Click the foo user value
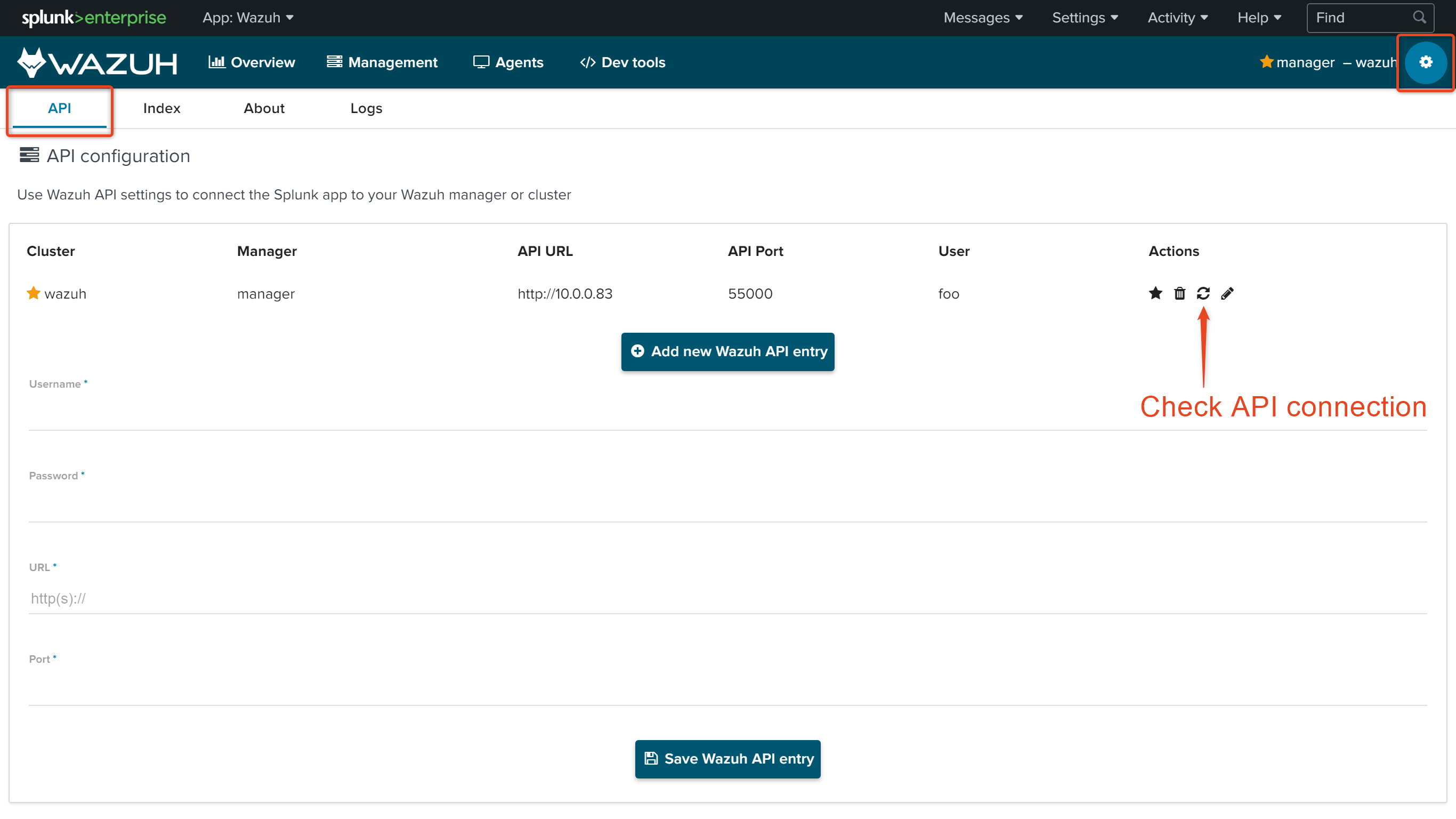This screenshot has height=819, width=1456. click(x=949, y=294)
